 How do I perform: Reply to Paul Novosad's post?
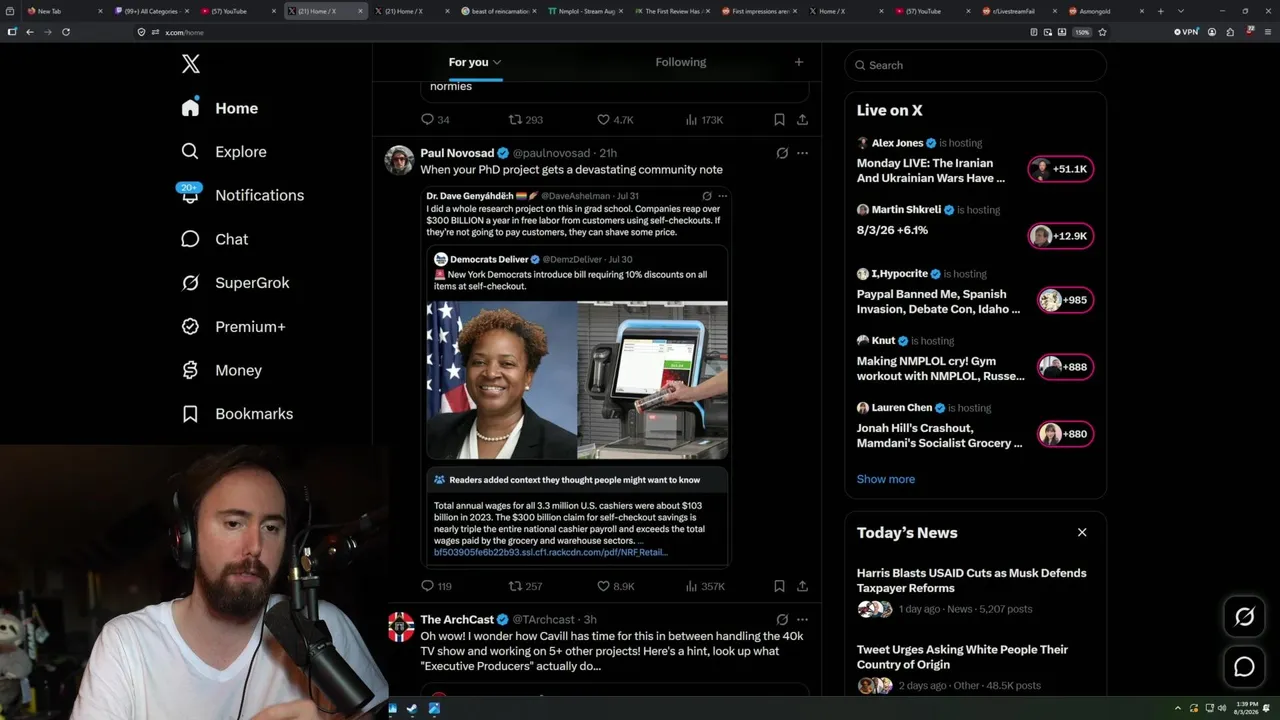click(436, 586)
